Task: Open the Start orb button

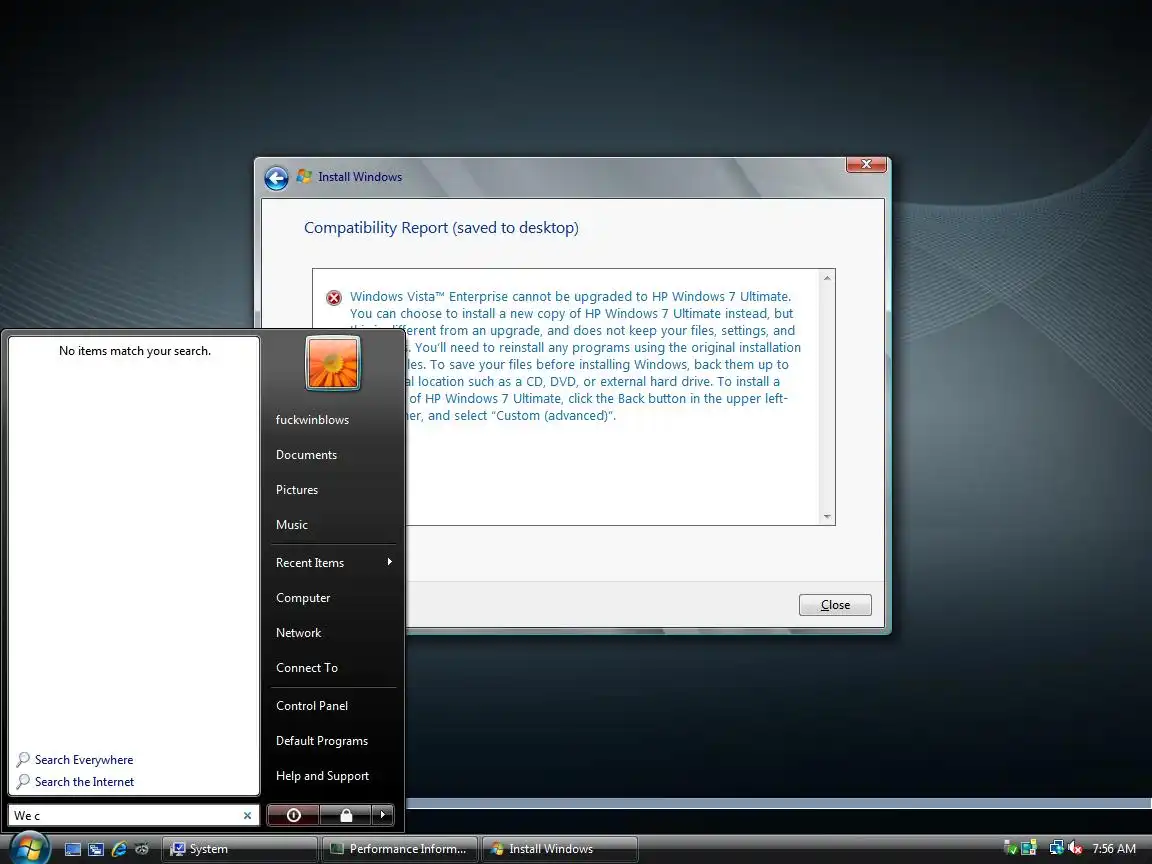Action: (x=29, y=849)
